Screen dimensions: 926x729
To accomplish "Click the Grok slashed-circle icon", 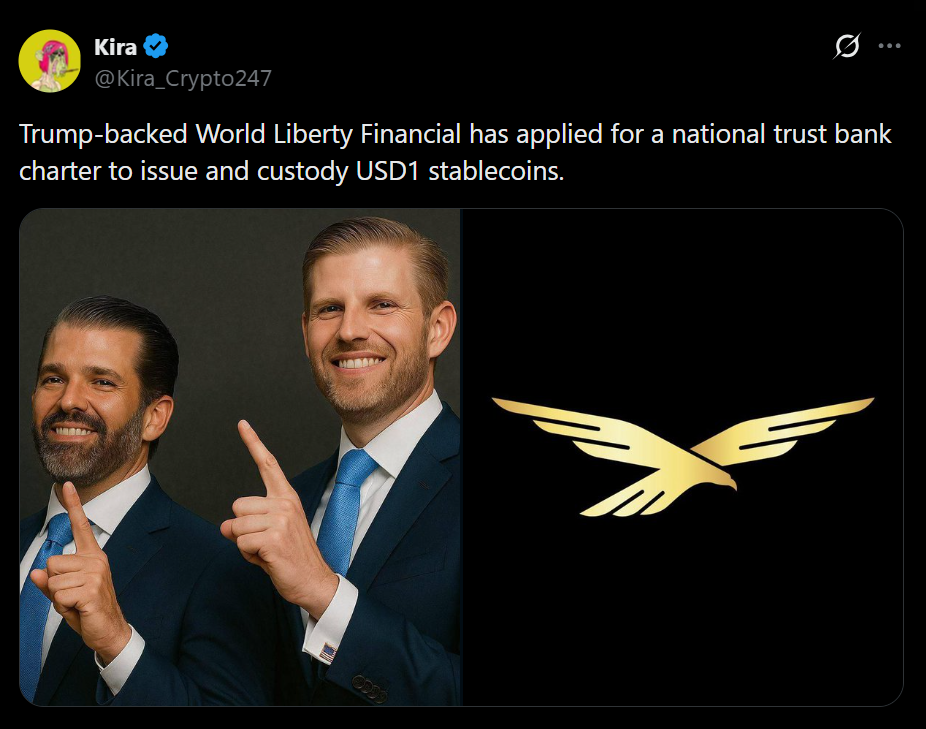I will click(847, 46).
